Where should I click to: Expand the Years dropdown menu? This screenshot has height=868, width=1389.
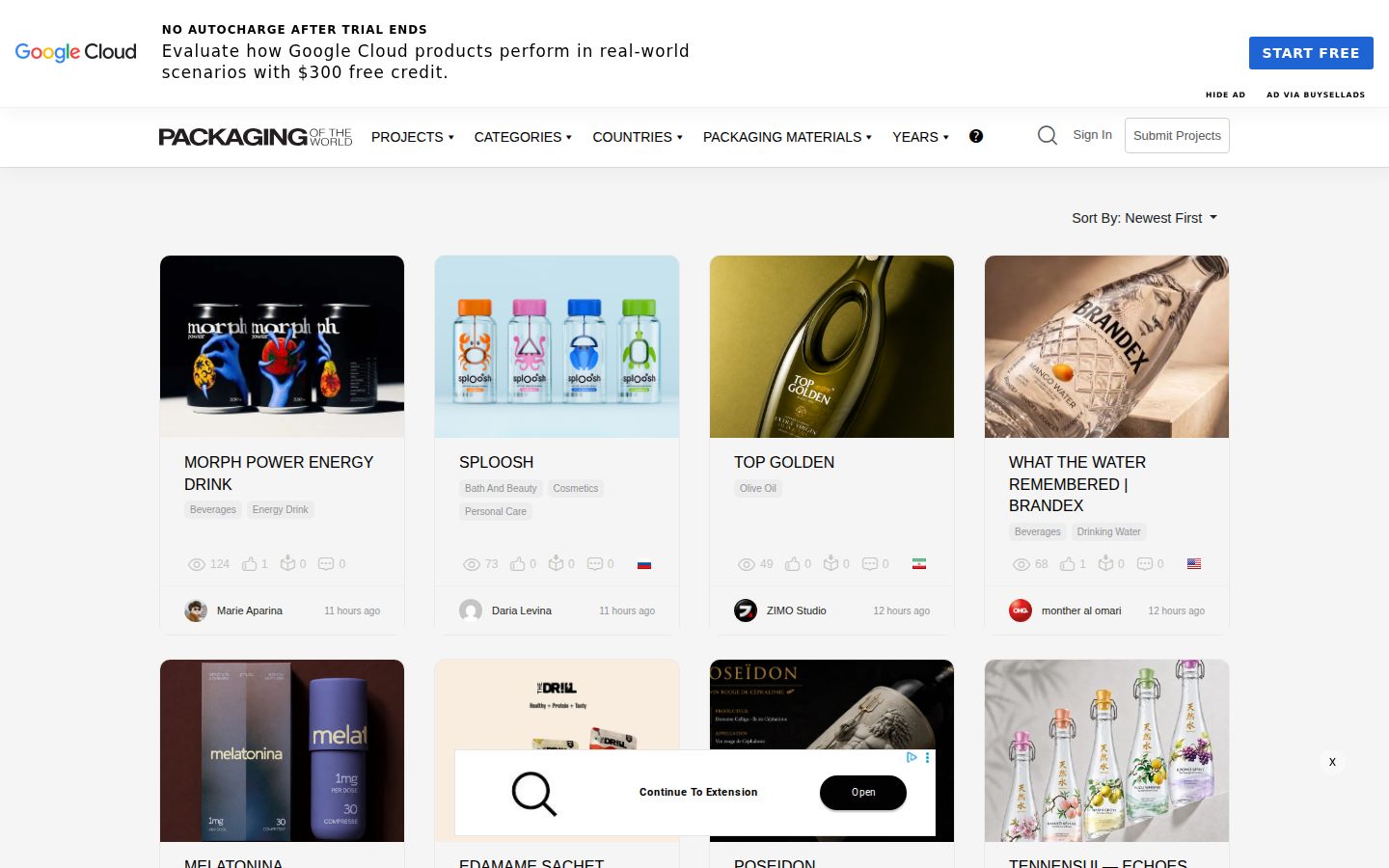coord(920,137)
